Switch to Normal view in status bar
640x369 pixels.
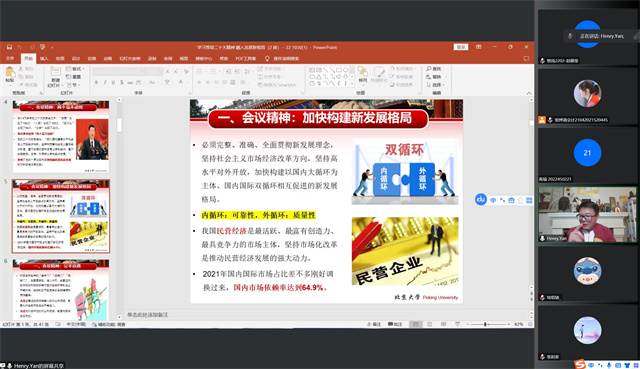(x=416, y=324)
